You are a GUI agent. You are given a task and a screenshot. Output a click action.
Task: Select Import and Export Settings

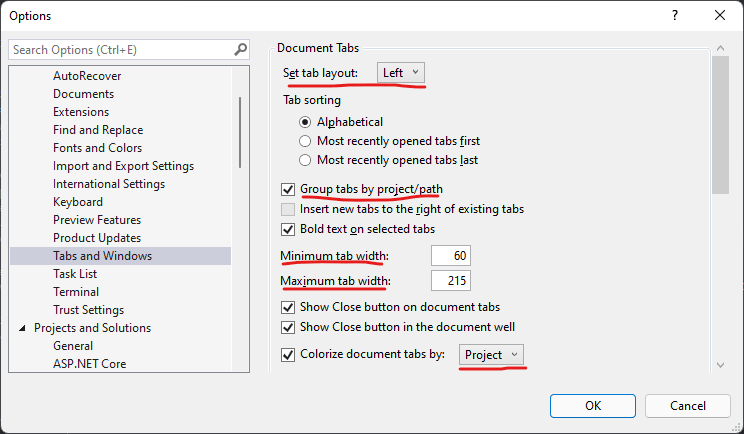pyautogui.click(x=123, y=166)
